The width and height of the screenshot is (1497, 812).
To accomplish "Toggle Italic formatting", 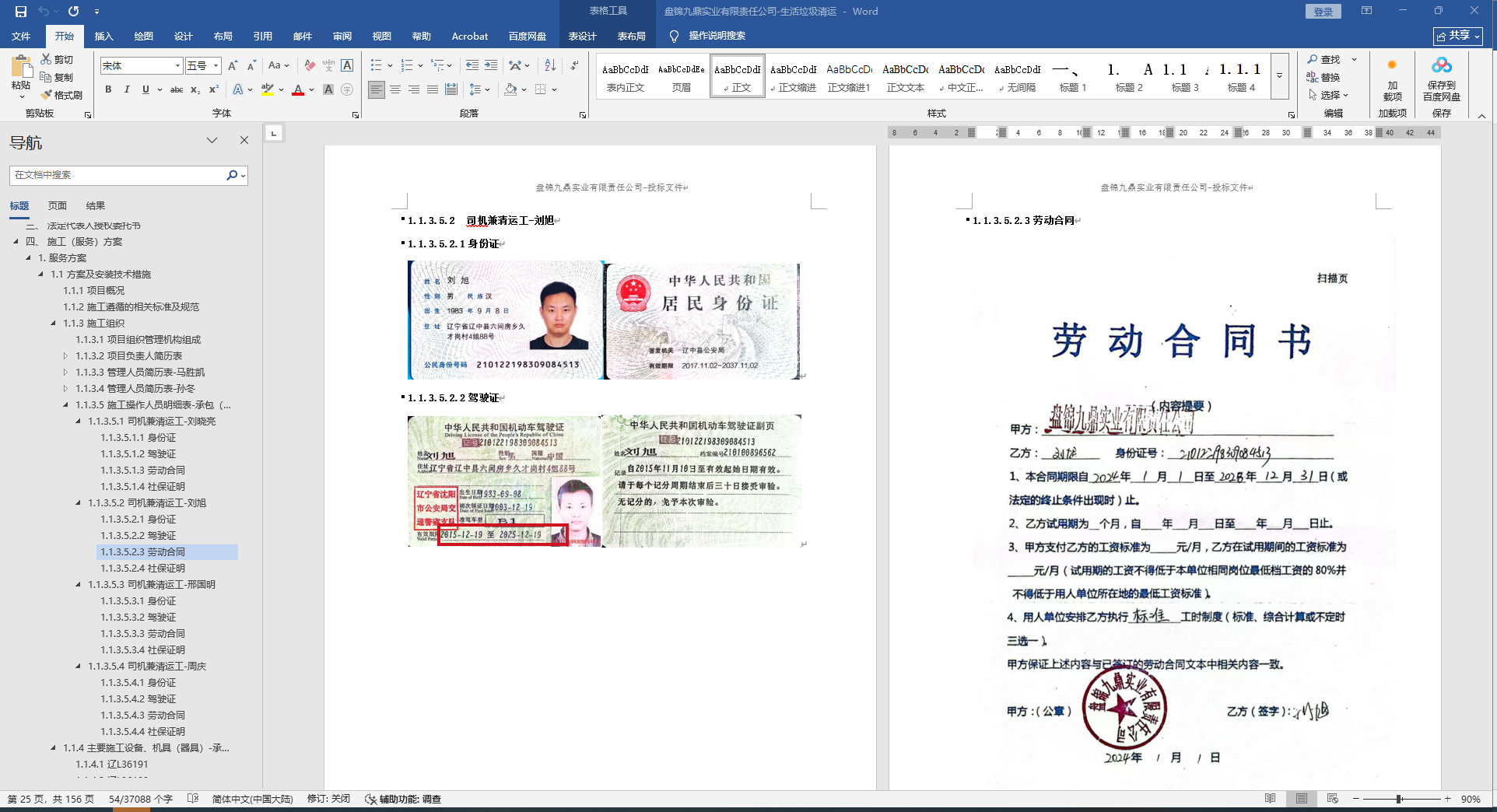I will point(127,89).
